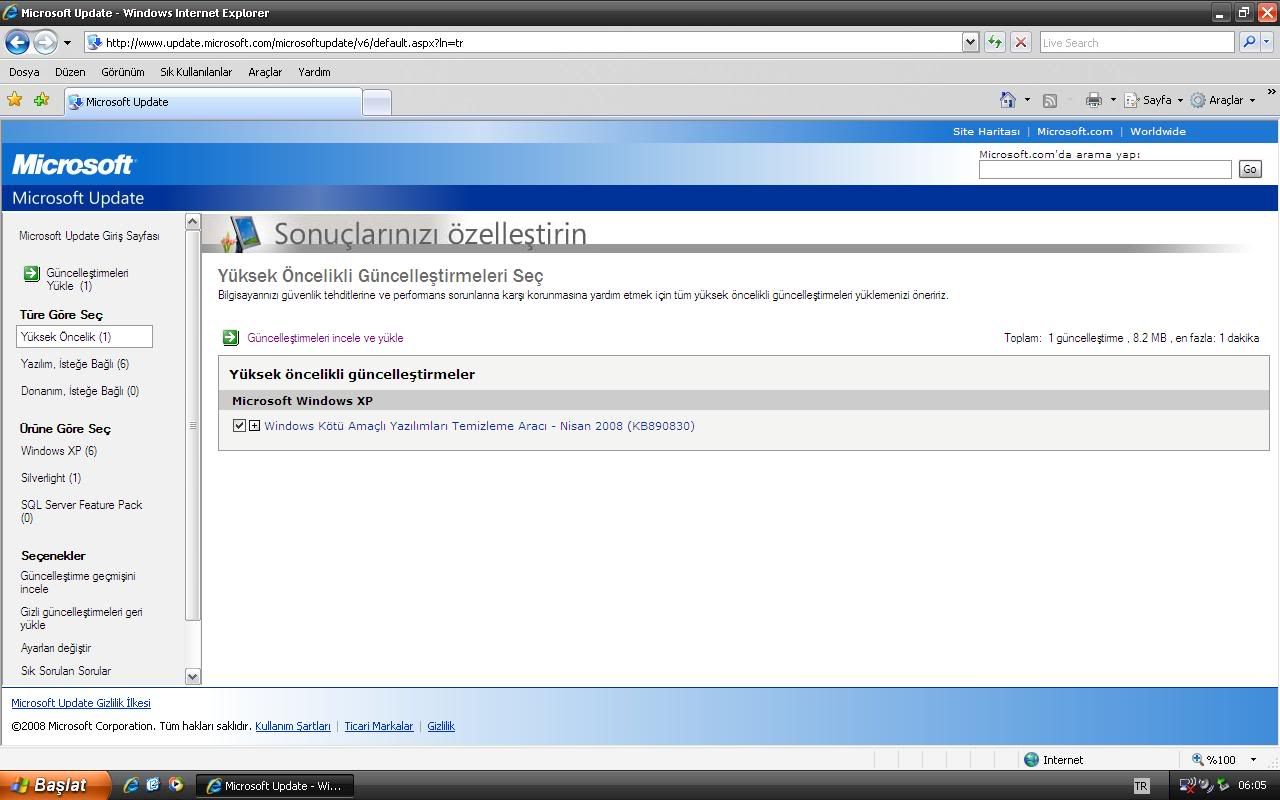This screenshot has width=1280, height=800.
Task: Open Windows Kötü Amaçlı Yazılımları Temizleme Aracı link
Action: pos(479,426)
